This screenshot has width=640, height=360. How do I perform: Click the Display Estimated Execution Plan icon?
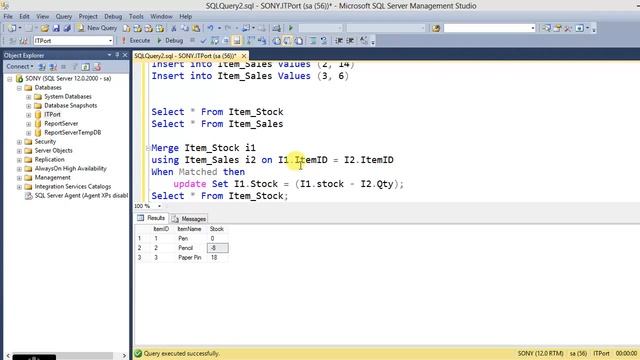point(215,41)
